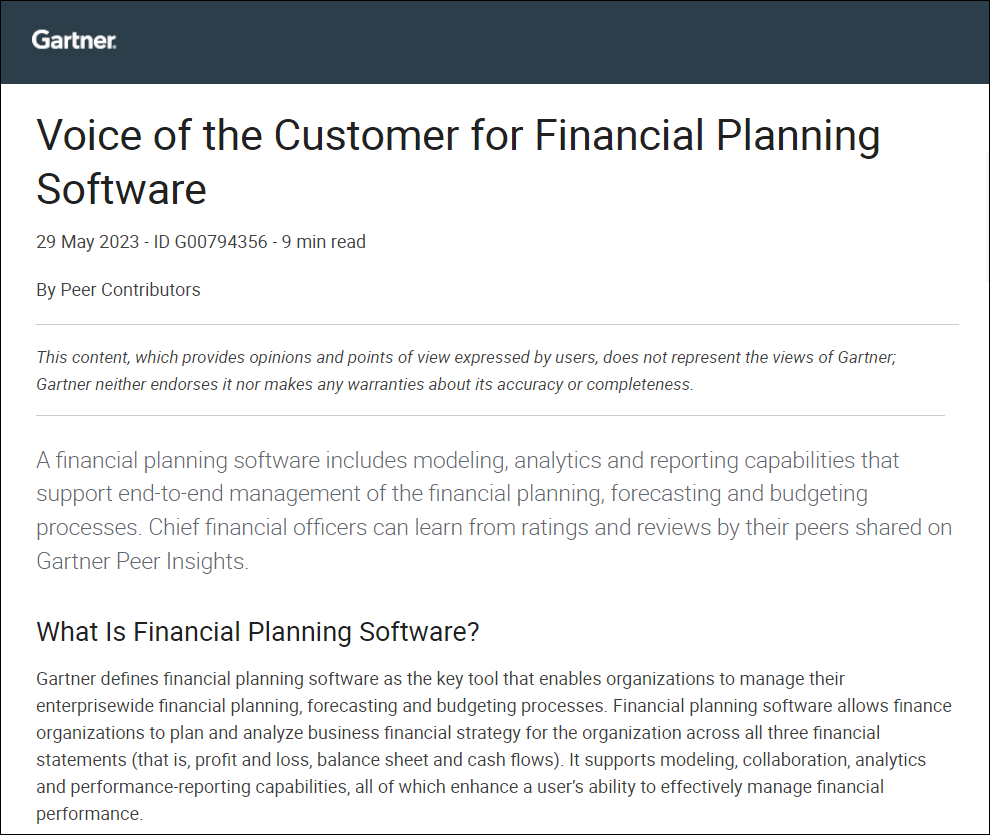Click the "What Is Financial Planning Software?" heading
Image resolution: width=990 pixels, height=835 pixels.
(258, 632)
